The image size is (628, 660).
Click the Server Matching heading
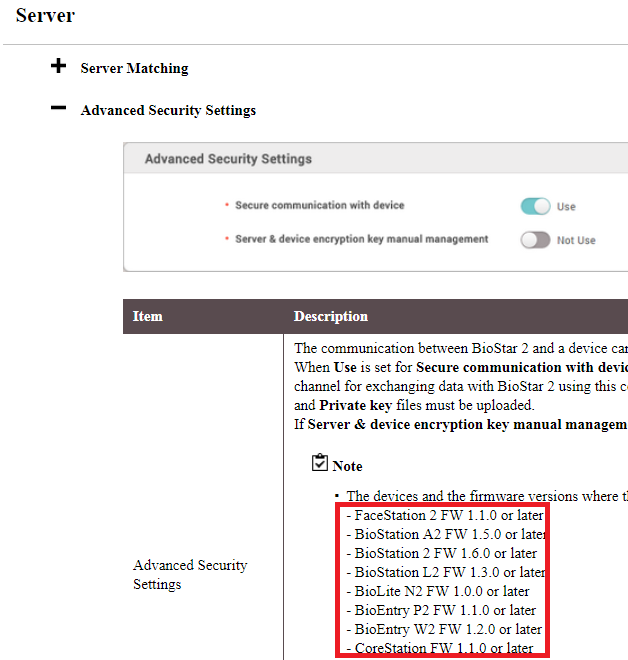pos(134,68)
